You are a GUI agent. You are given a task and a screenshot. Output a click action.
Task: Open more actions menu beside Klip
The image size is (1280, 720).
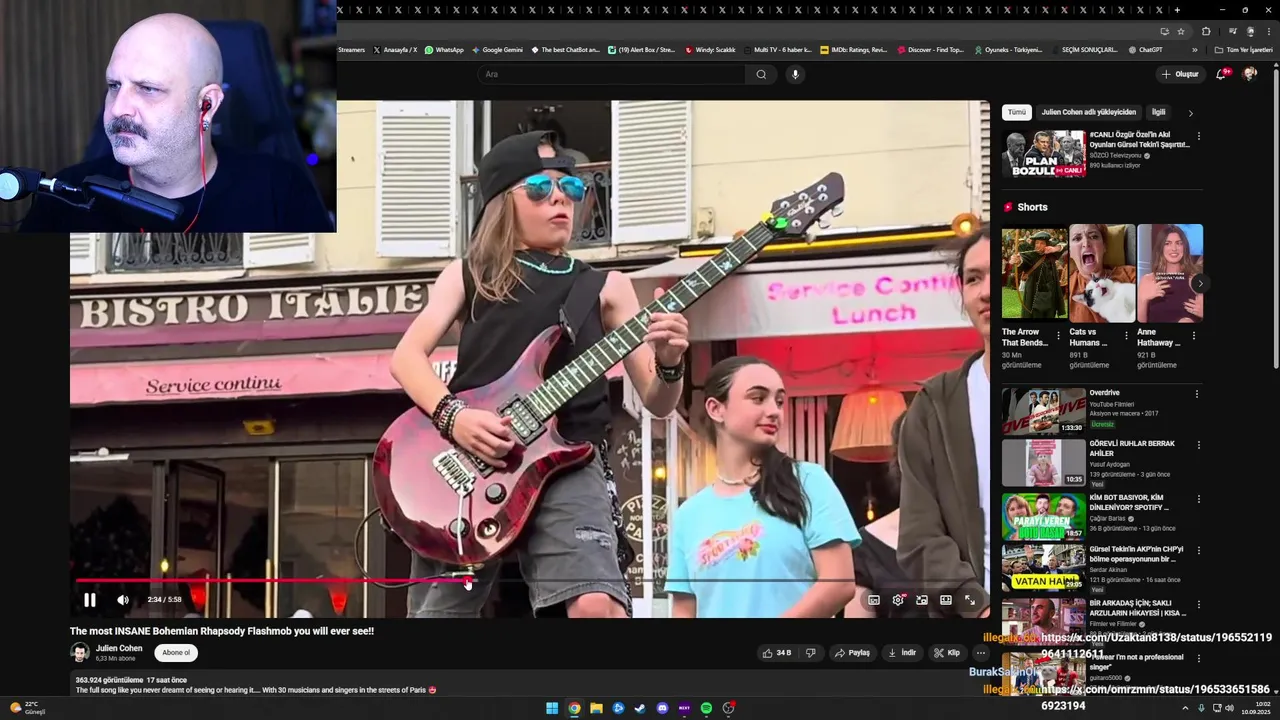981,653
